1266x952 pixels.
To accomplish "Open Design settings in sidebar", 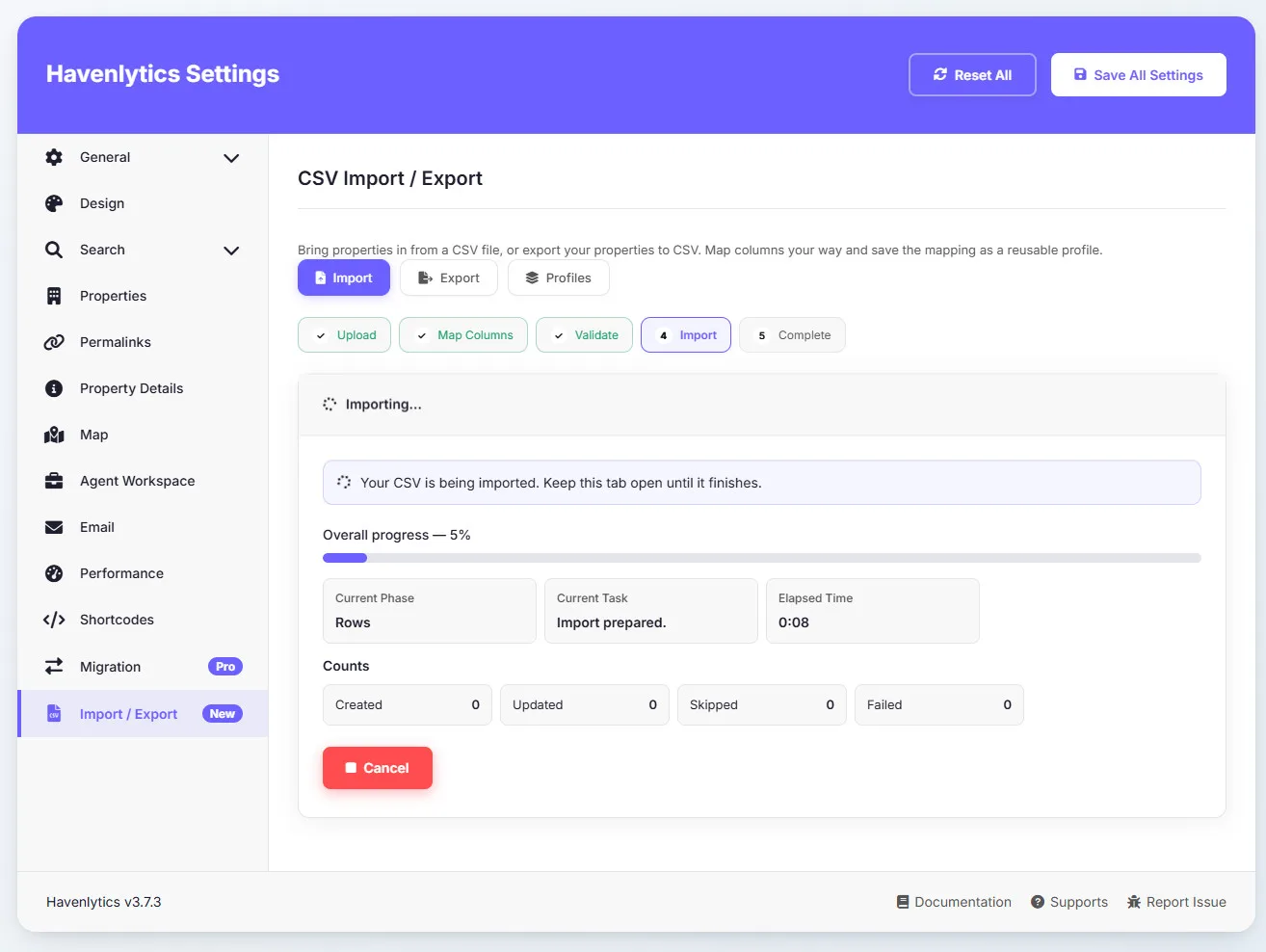I will 143,203.
